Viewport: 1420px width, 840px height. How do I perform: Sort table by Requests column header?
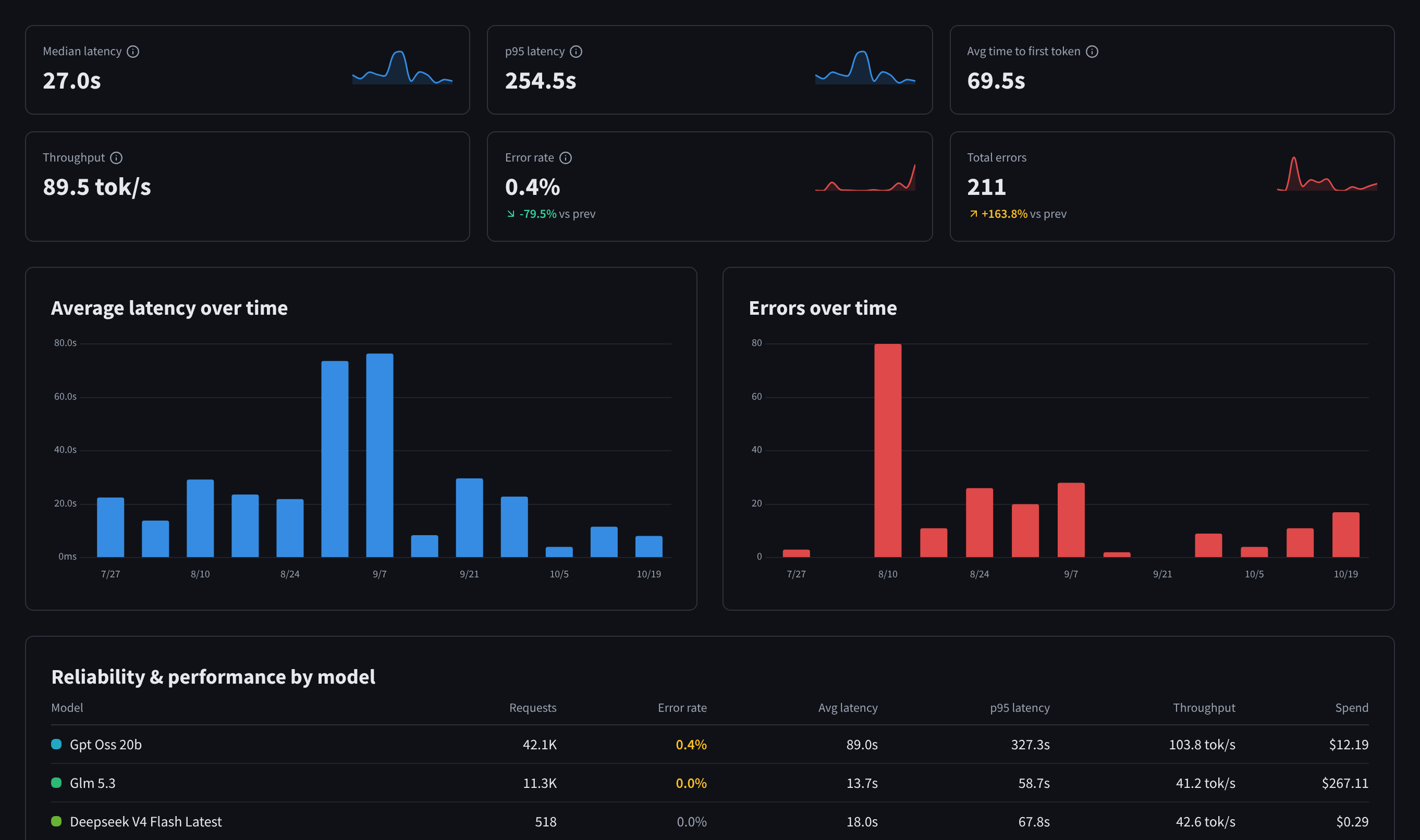pos(532,708)
